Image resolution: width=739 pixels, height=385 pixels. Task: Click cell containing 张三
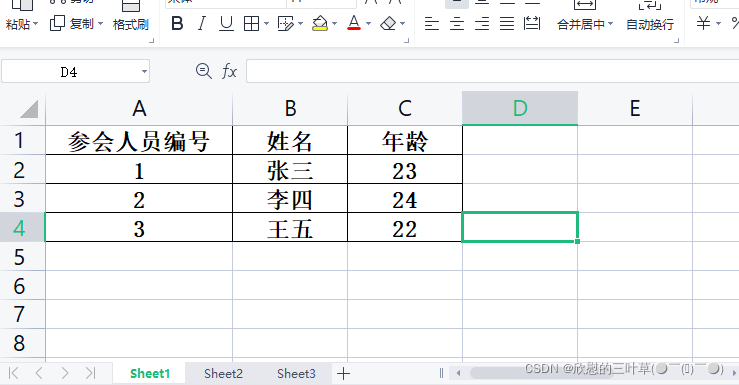[290, 170]
